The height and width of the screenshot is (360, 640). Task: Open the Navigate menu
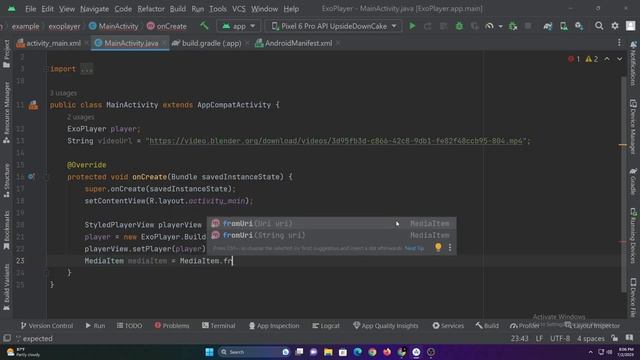coord(94,9)
